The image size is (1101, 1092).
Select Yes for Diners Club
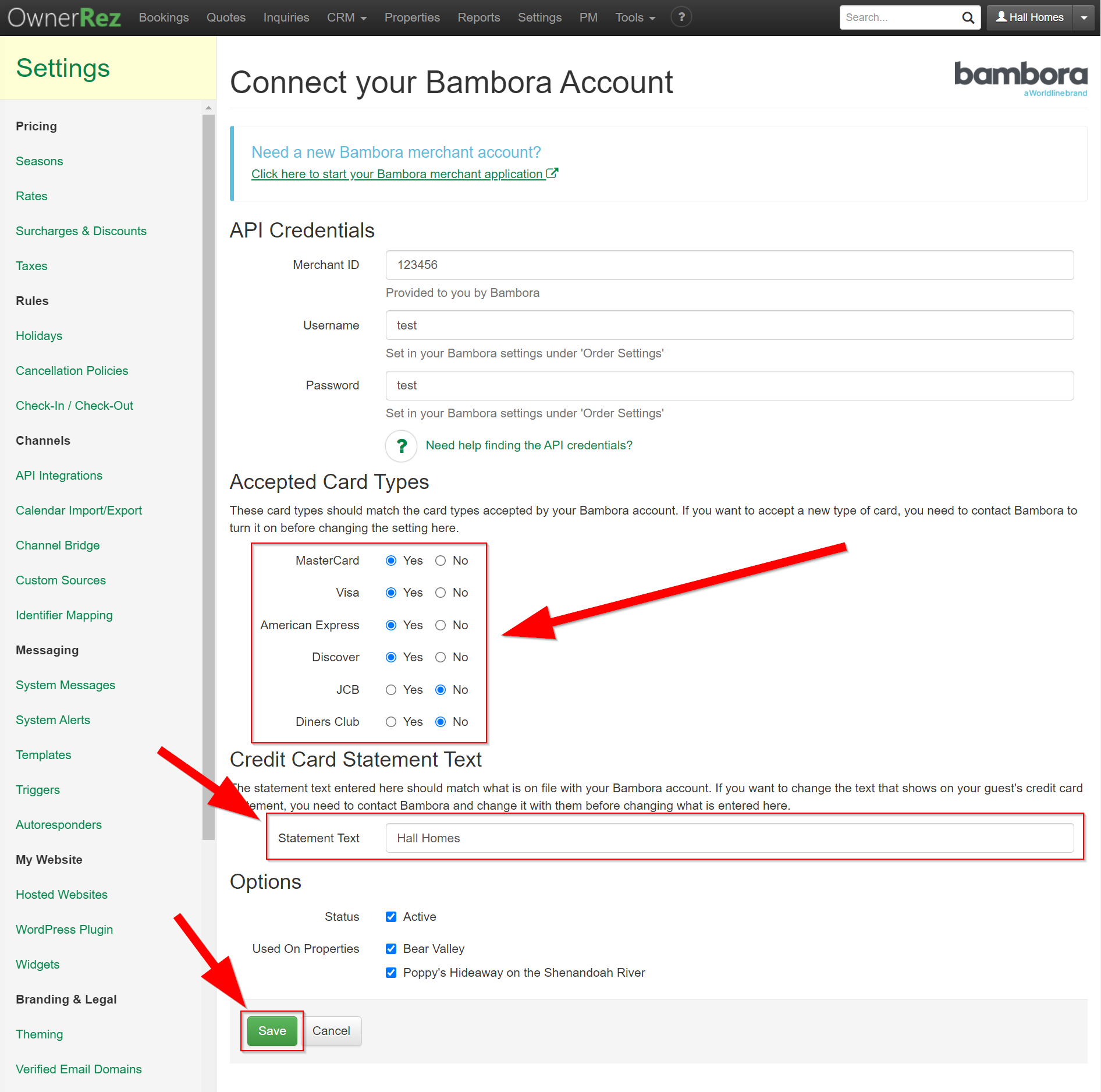391,722
